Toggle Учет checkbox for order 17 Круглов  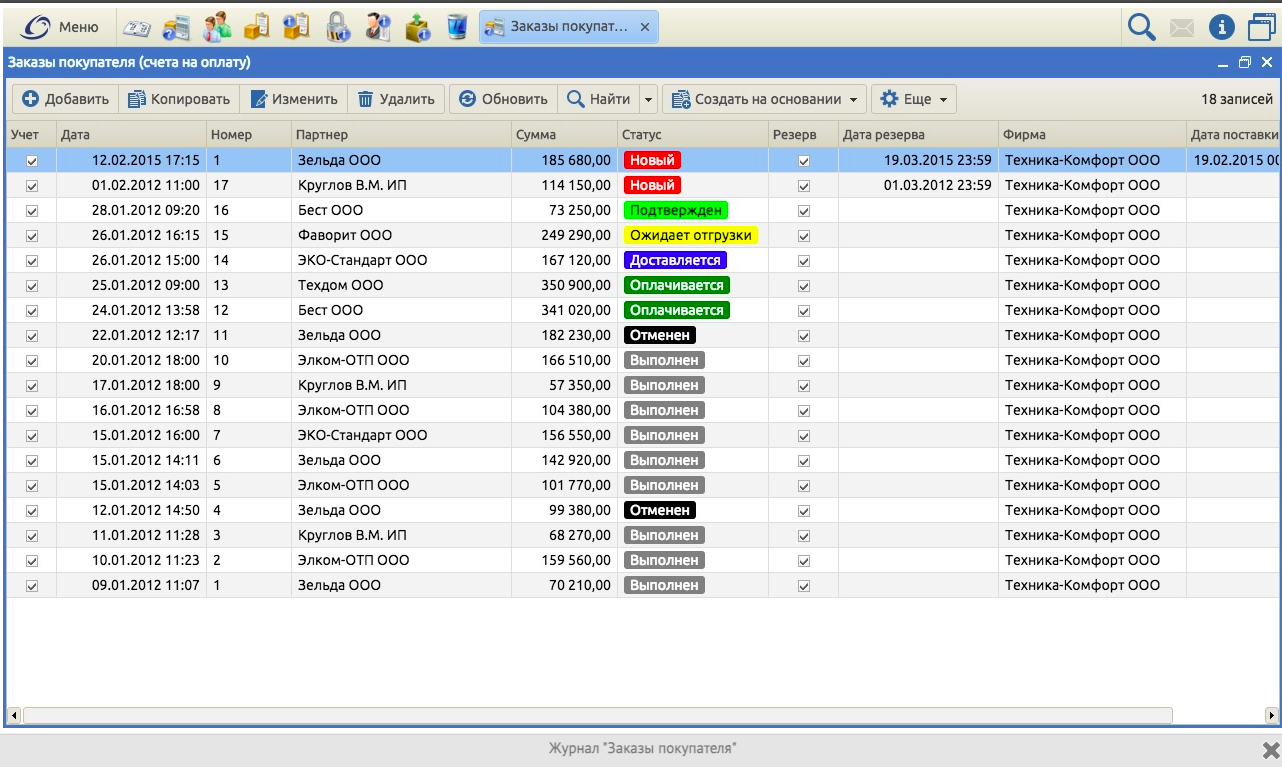pyautogui.click(x=32, y=186)
